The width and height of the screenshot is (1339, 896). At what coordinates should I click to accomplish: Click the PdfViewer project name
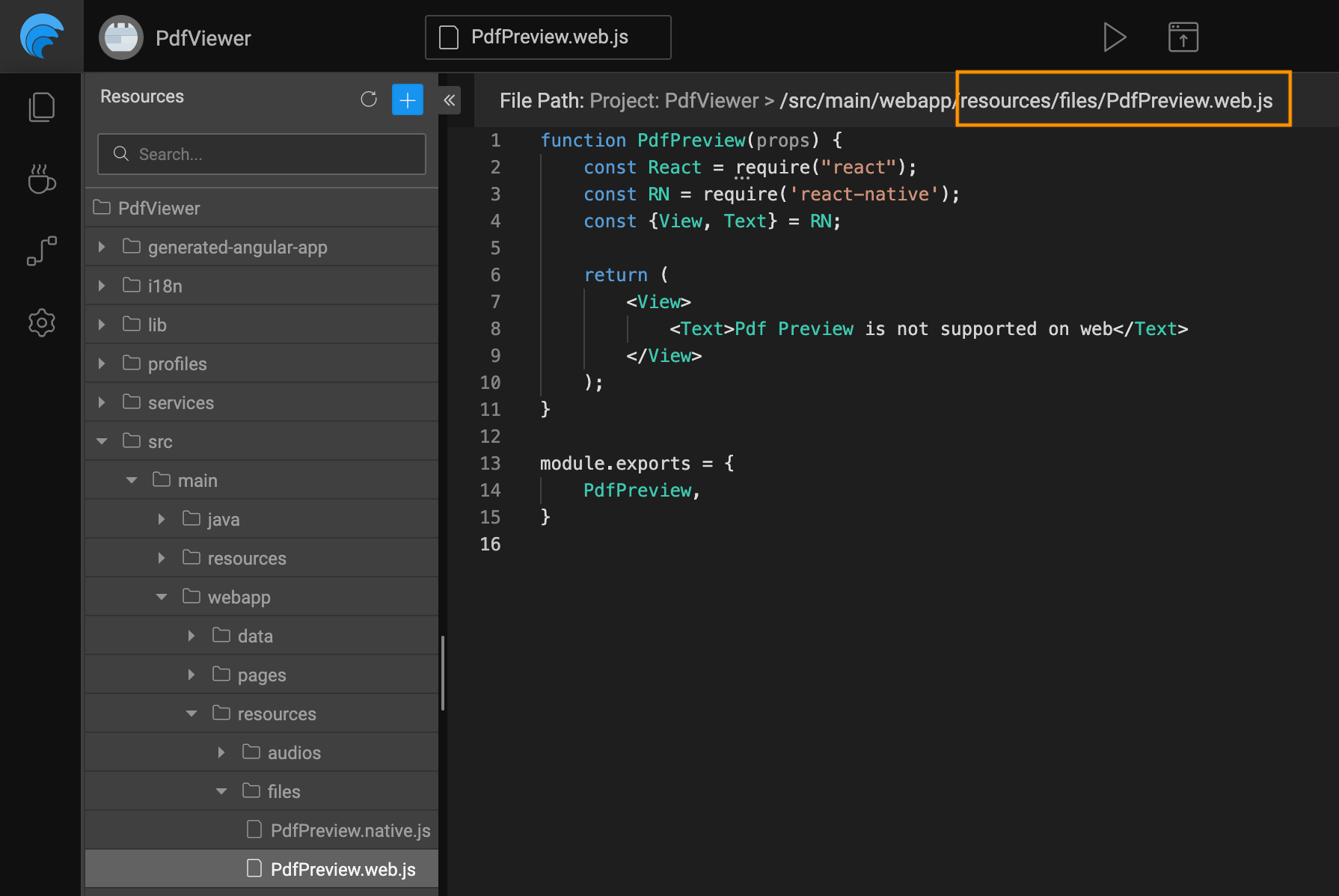coord(203,38)
